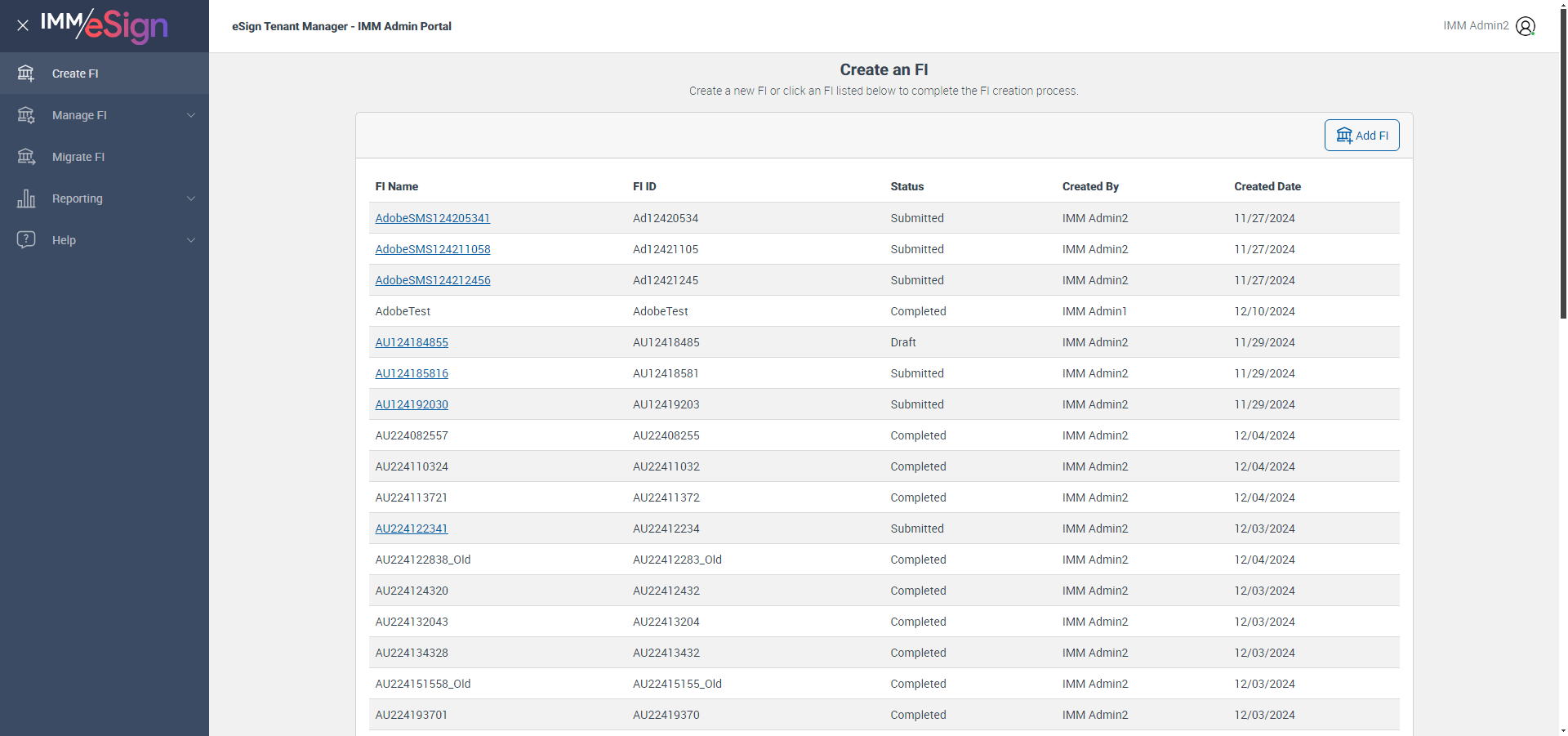Screen dimensions: 1568x736
Task: Click the IMM Admin2 username in header
Action: [1476, 25]
